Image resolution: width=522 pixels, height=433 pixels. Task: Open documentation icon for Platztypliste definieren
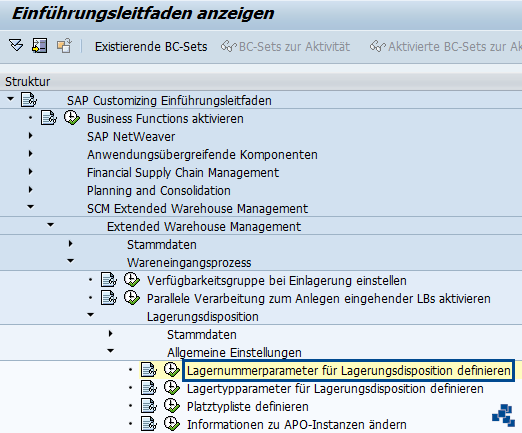[149, 406]
